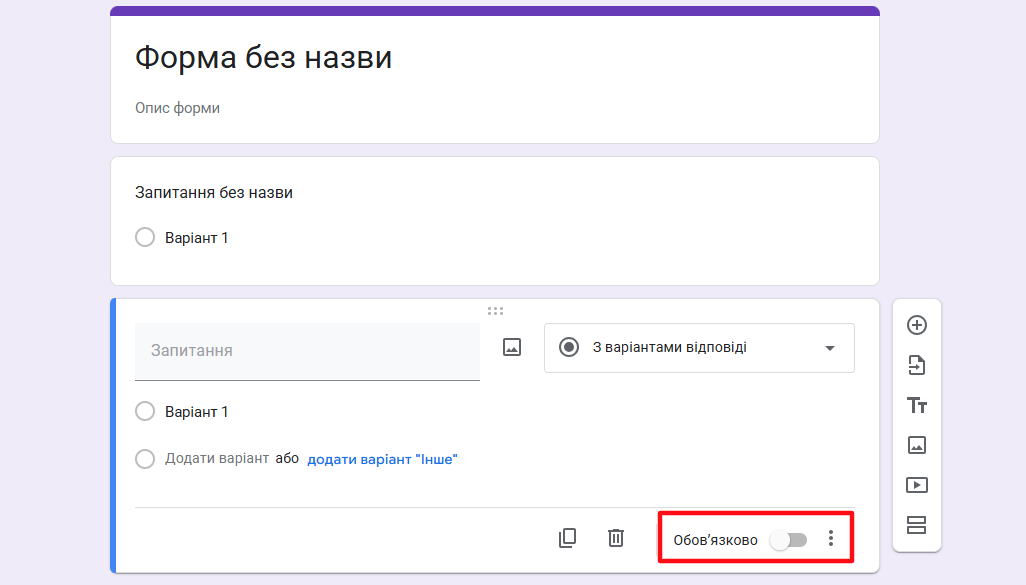This screenshot has width=1026, height=585.
Task: Click add image icon in side toolbar
Action: click(916, 445)
